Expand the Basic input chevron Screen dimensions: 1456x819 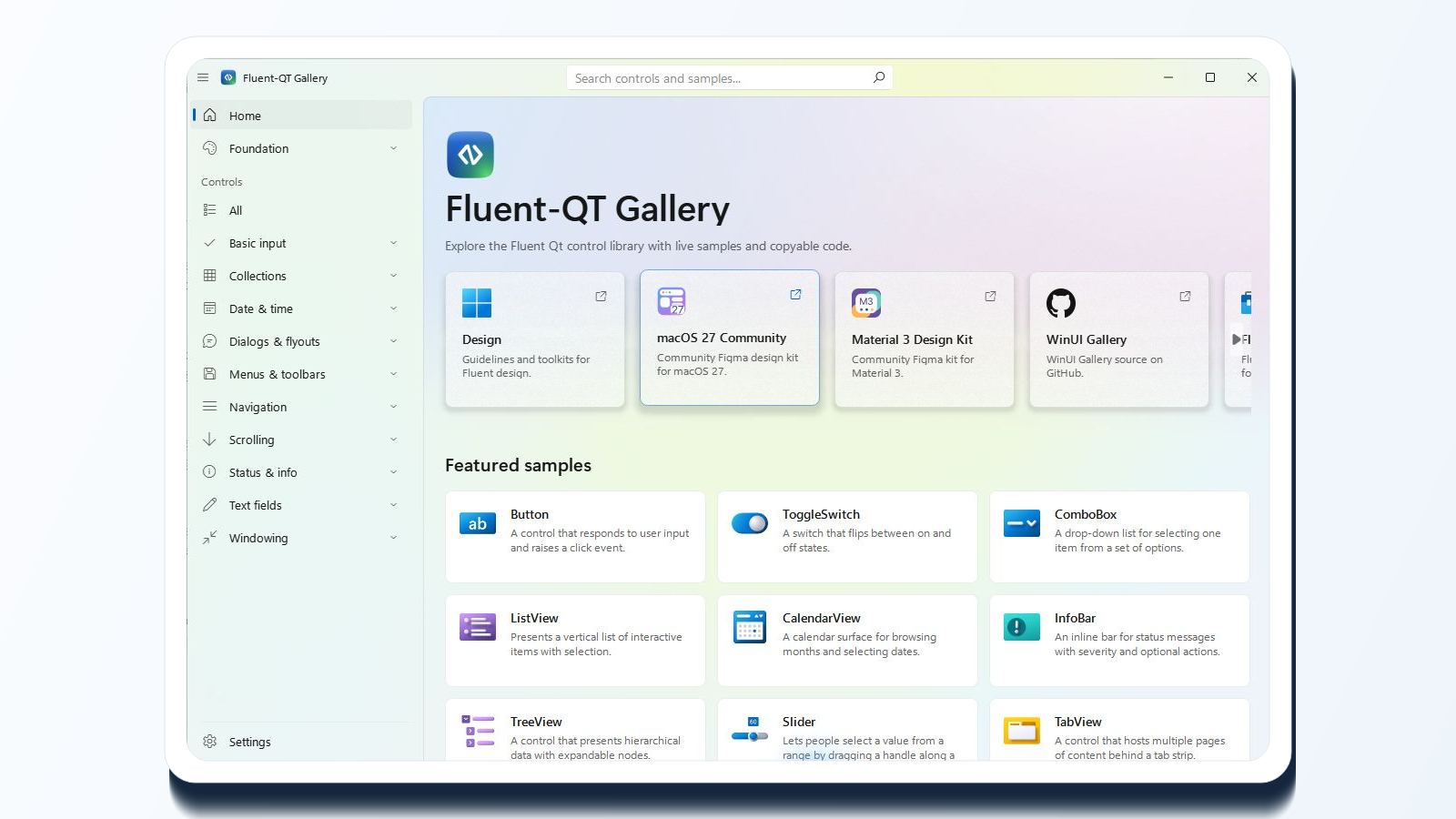[x=394, y=243]
